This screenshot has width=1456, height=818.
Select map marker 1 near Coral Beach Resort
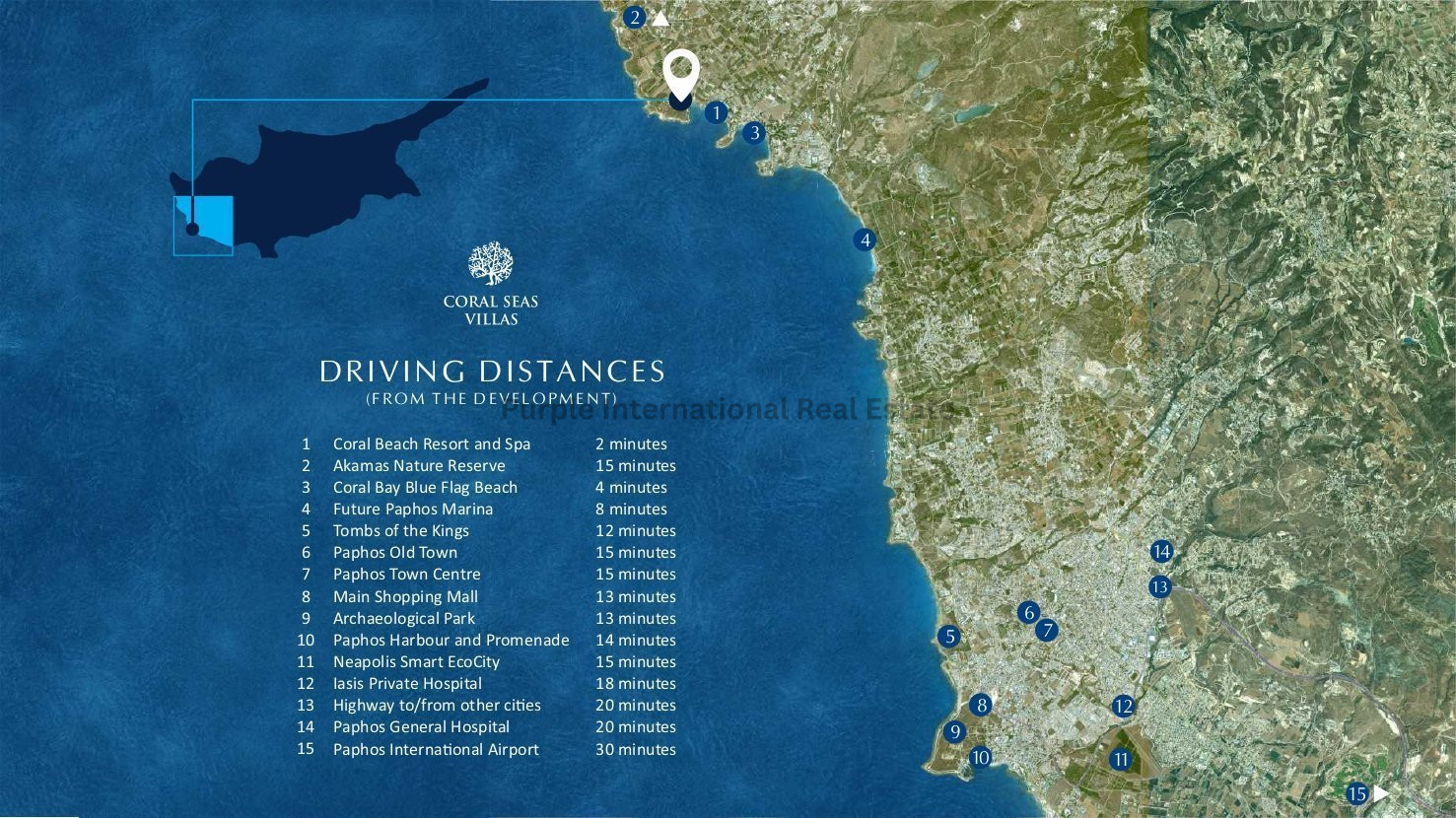[717, 112]
